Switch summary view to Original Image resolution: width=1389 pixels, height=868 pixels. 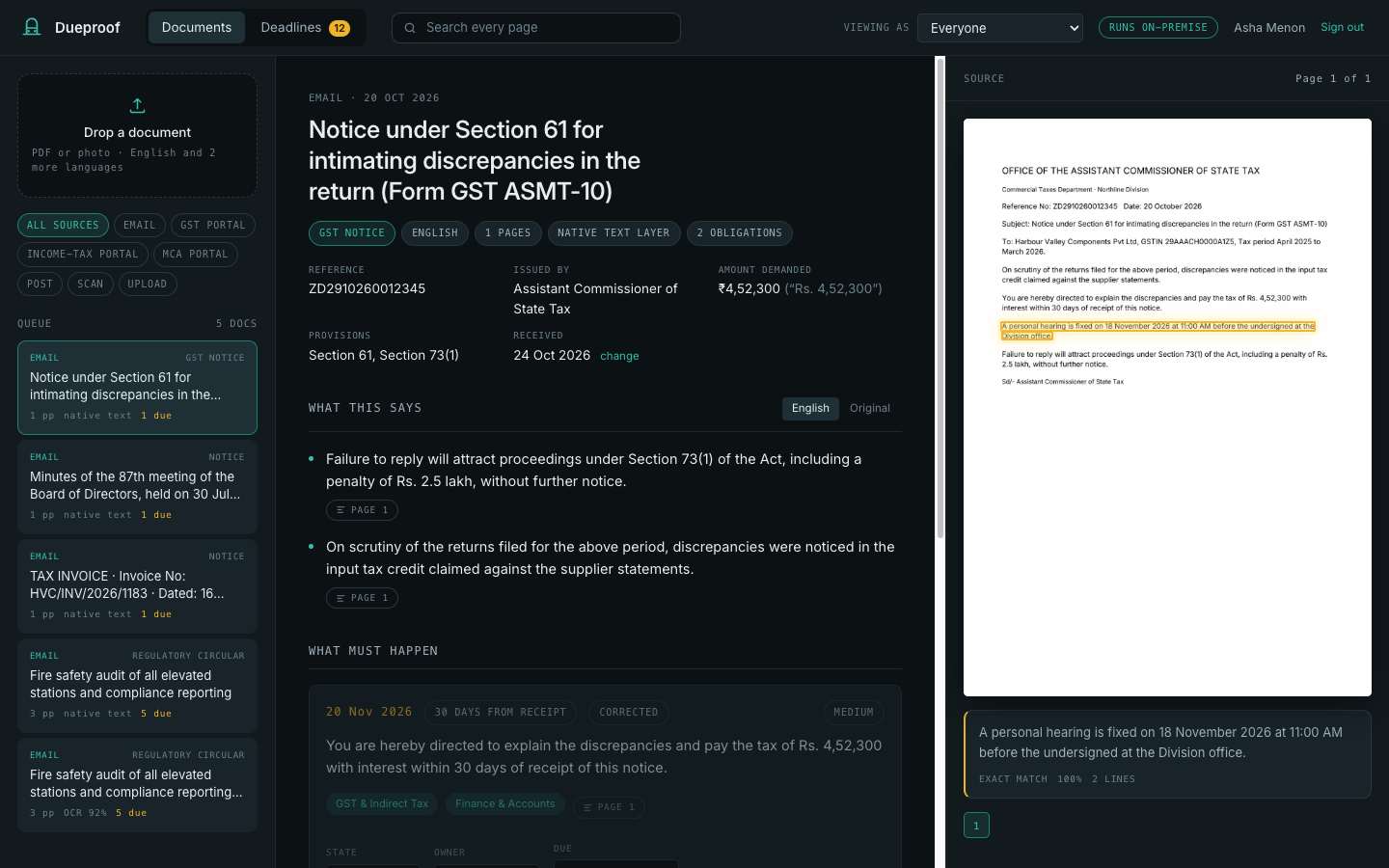[x=870, y=408]
